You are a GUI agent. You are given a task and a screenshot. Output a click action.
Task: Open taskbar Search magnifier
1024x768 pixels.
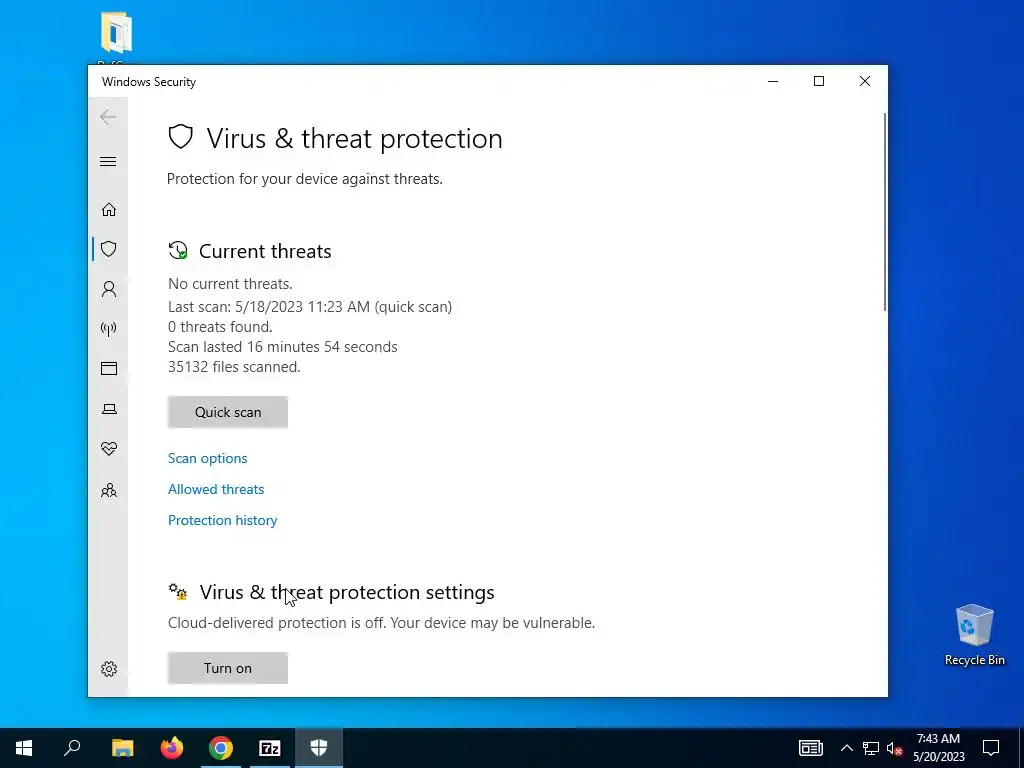(72, 748)
